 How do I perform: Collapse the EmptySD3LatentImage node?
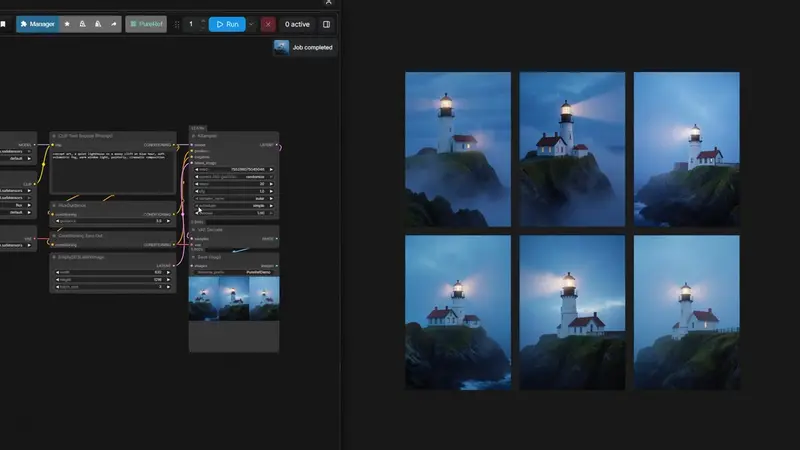pos(54,257)
